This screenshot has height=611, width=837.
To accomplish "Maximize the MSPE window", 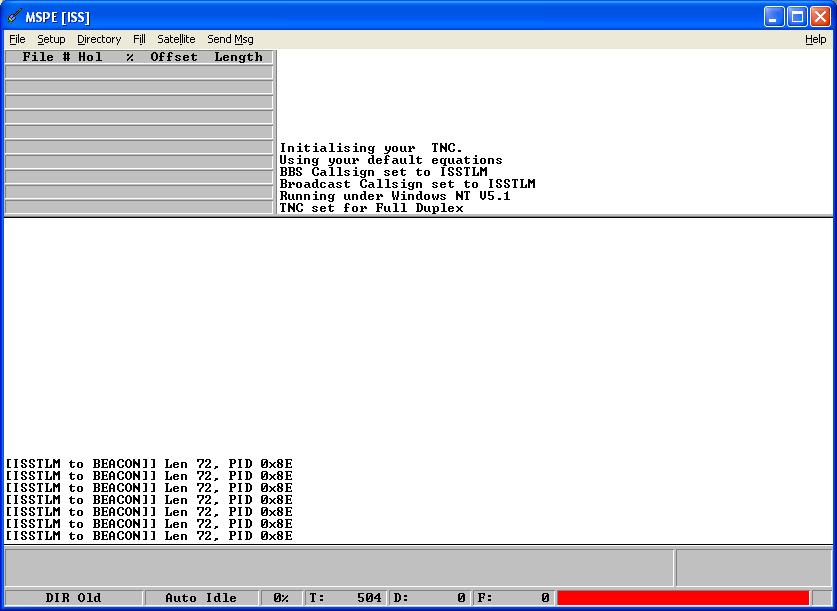I will click(797, 16).
